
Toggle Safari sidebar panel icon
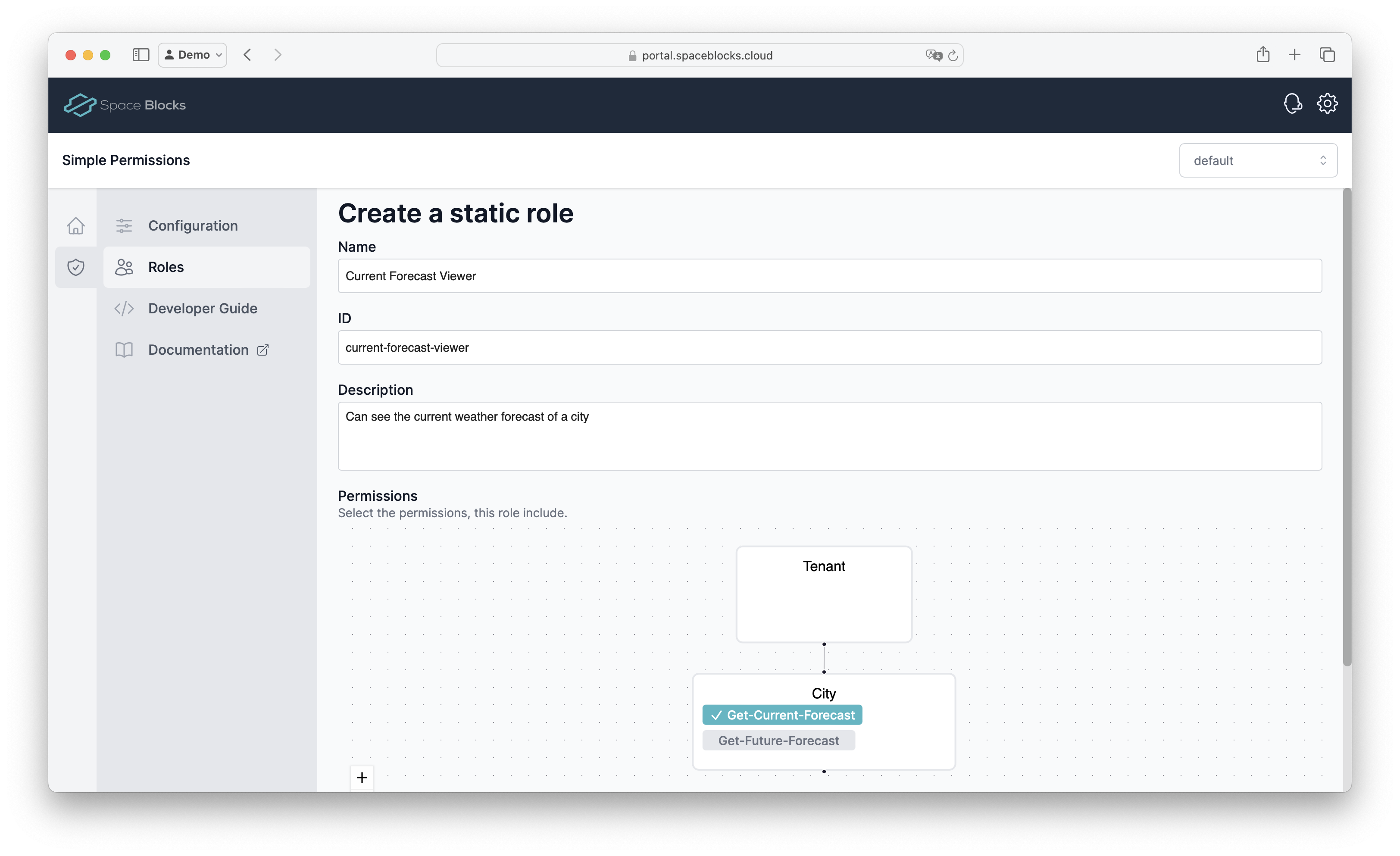point(141,55)
